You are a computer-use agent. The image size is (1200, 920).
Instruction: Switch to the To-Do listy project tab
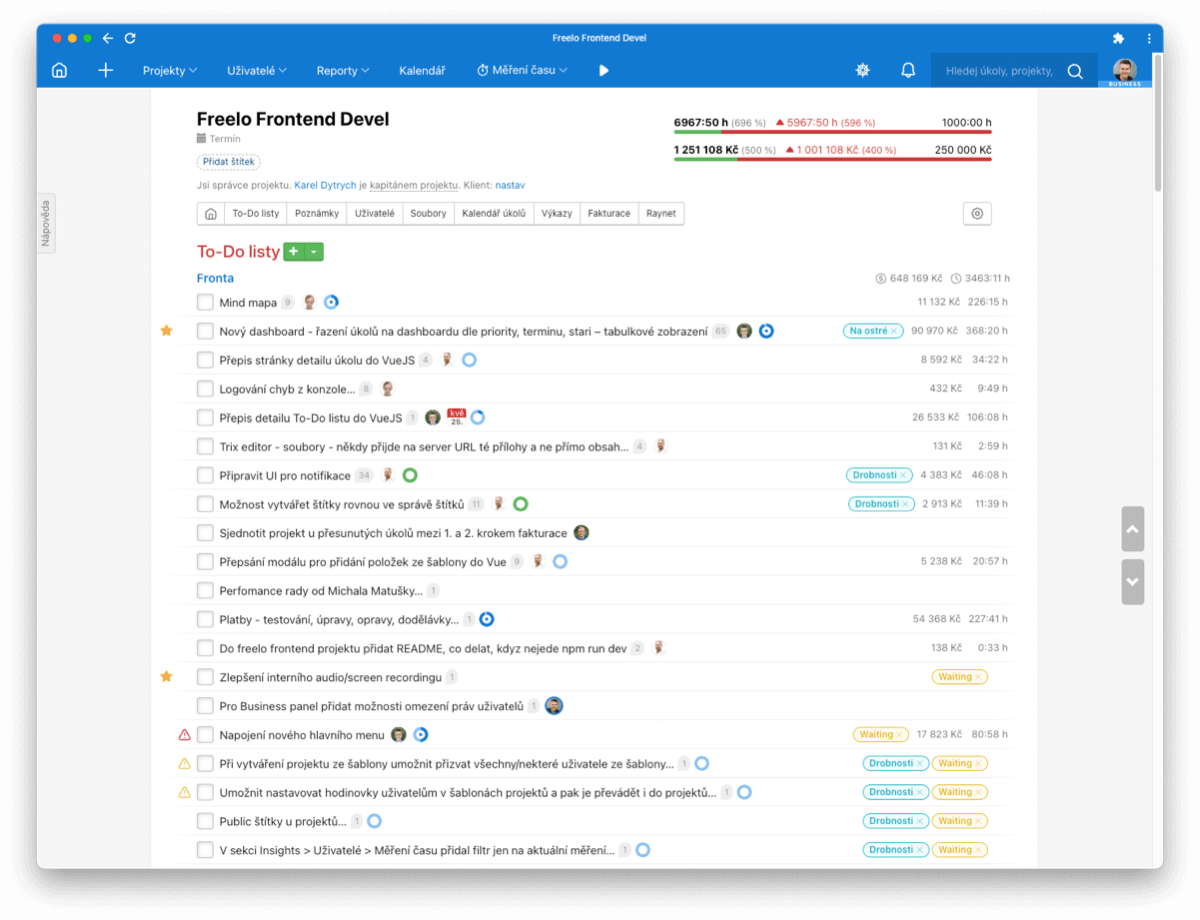pos(256,213)
